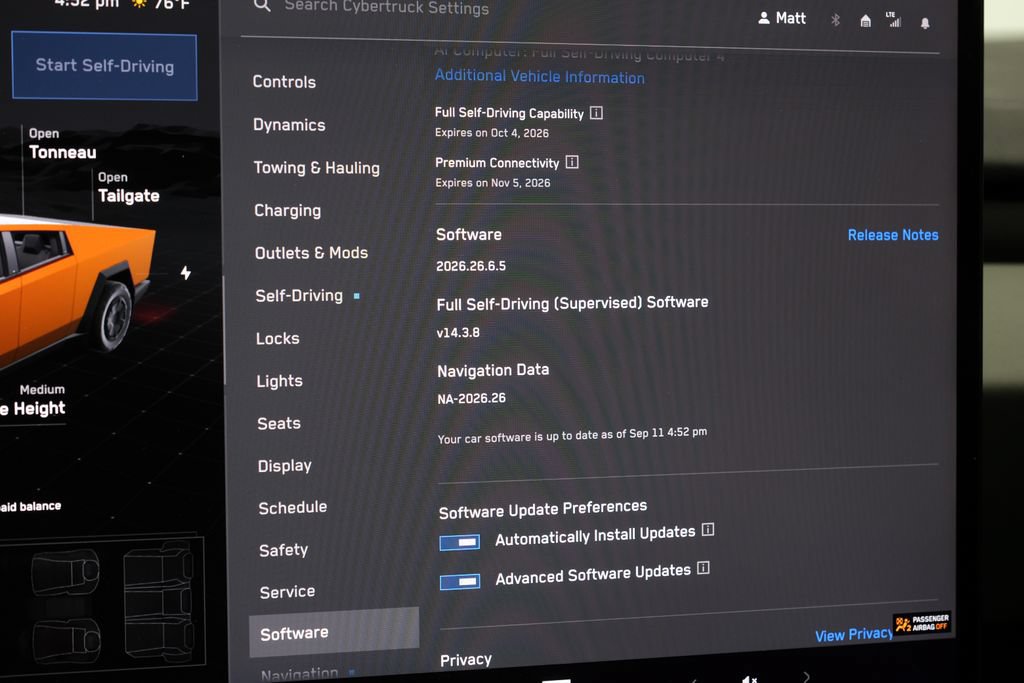Go to Charging settings
Viewport: 1024px width, 683px height.
(287, 210)
